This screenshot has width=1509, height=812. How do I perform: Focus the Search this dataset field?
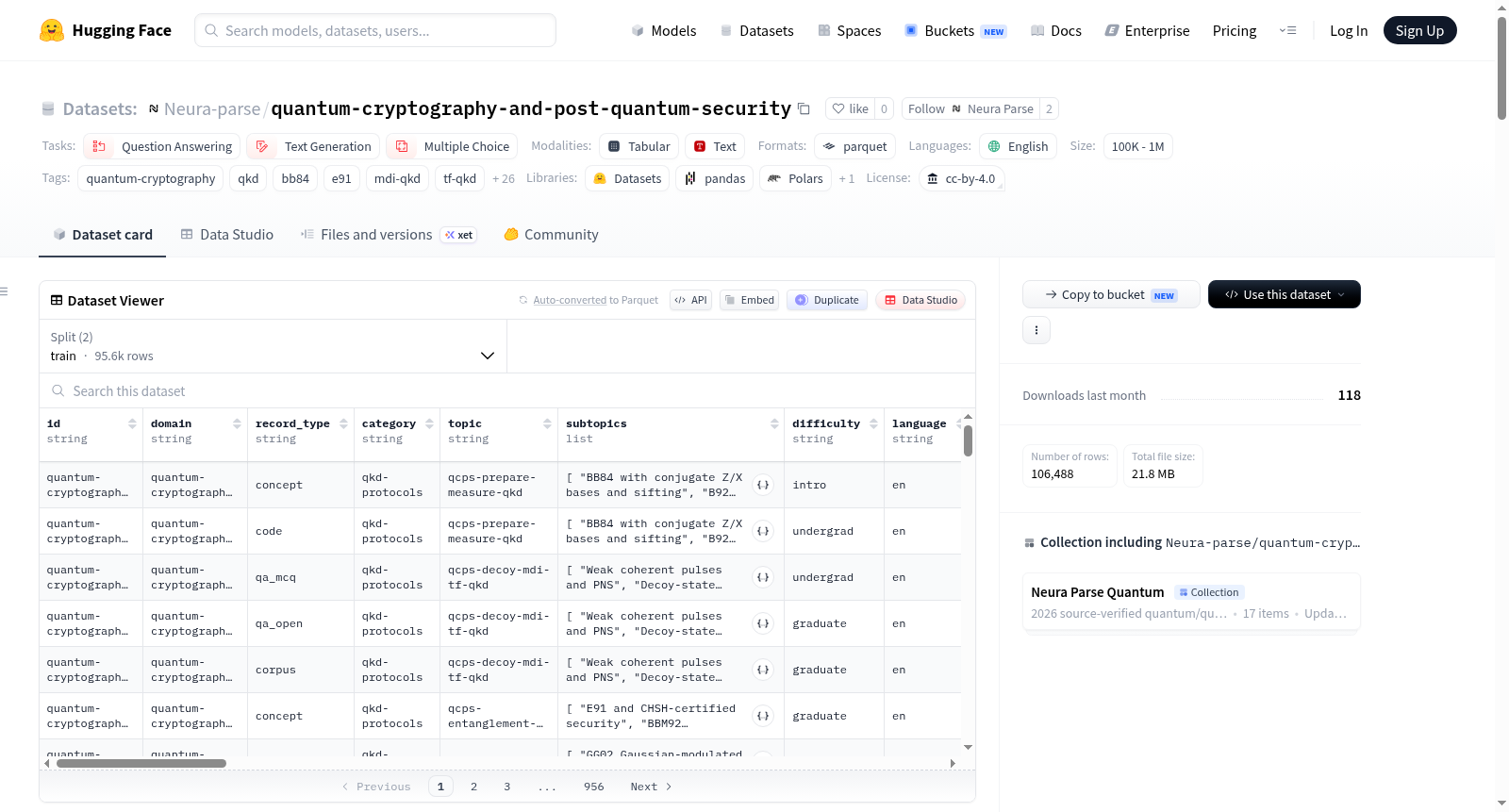pos(507,390)
